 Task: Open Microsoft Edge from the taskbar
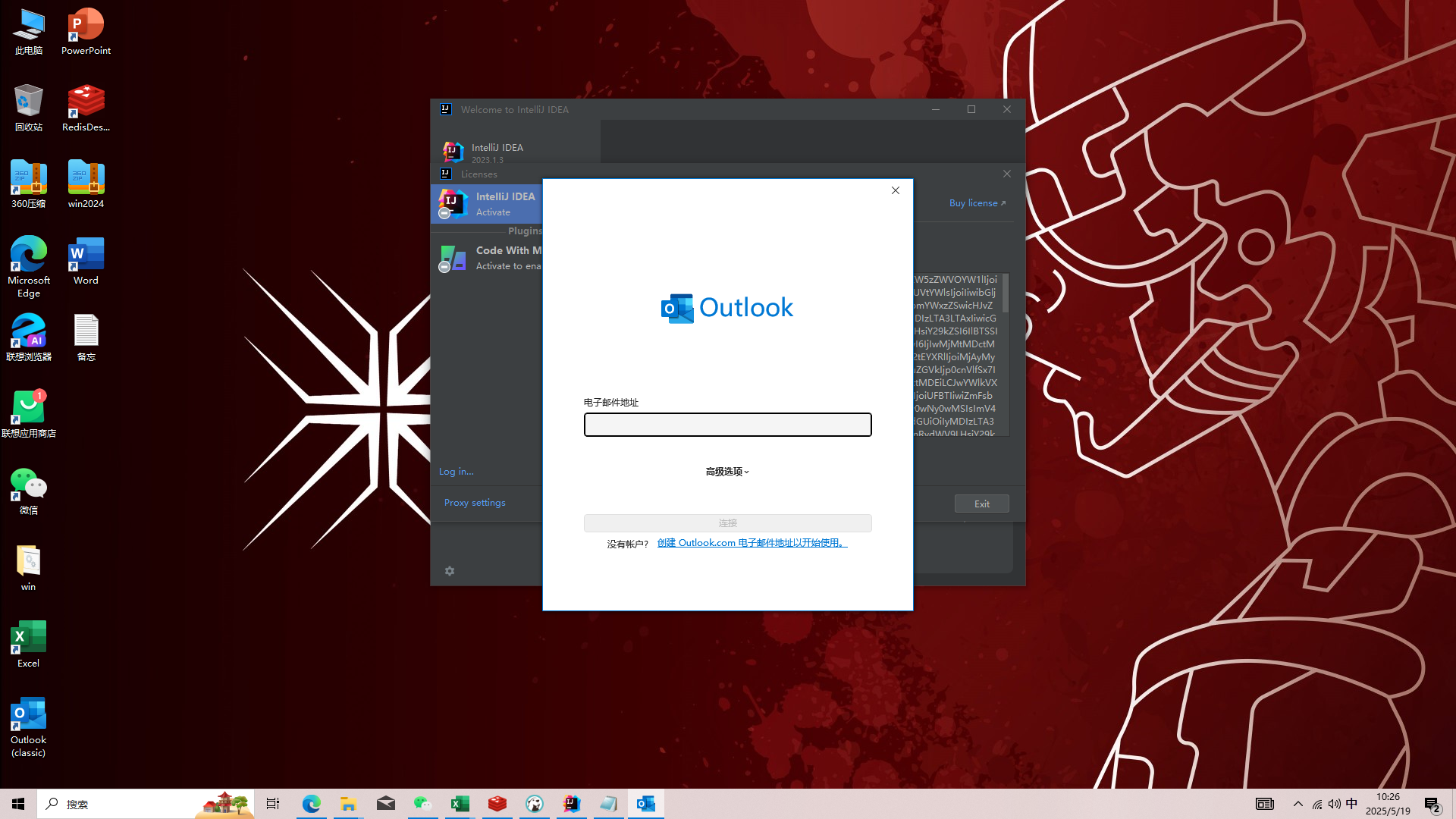(x=311, y=804)
